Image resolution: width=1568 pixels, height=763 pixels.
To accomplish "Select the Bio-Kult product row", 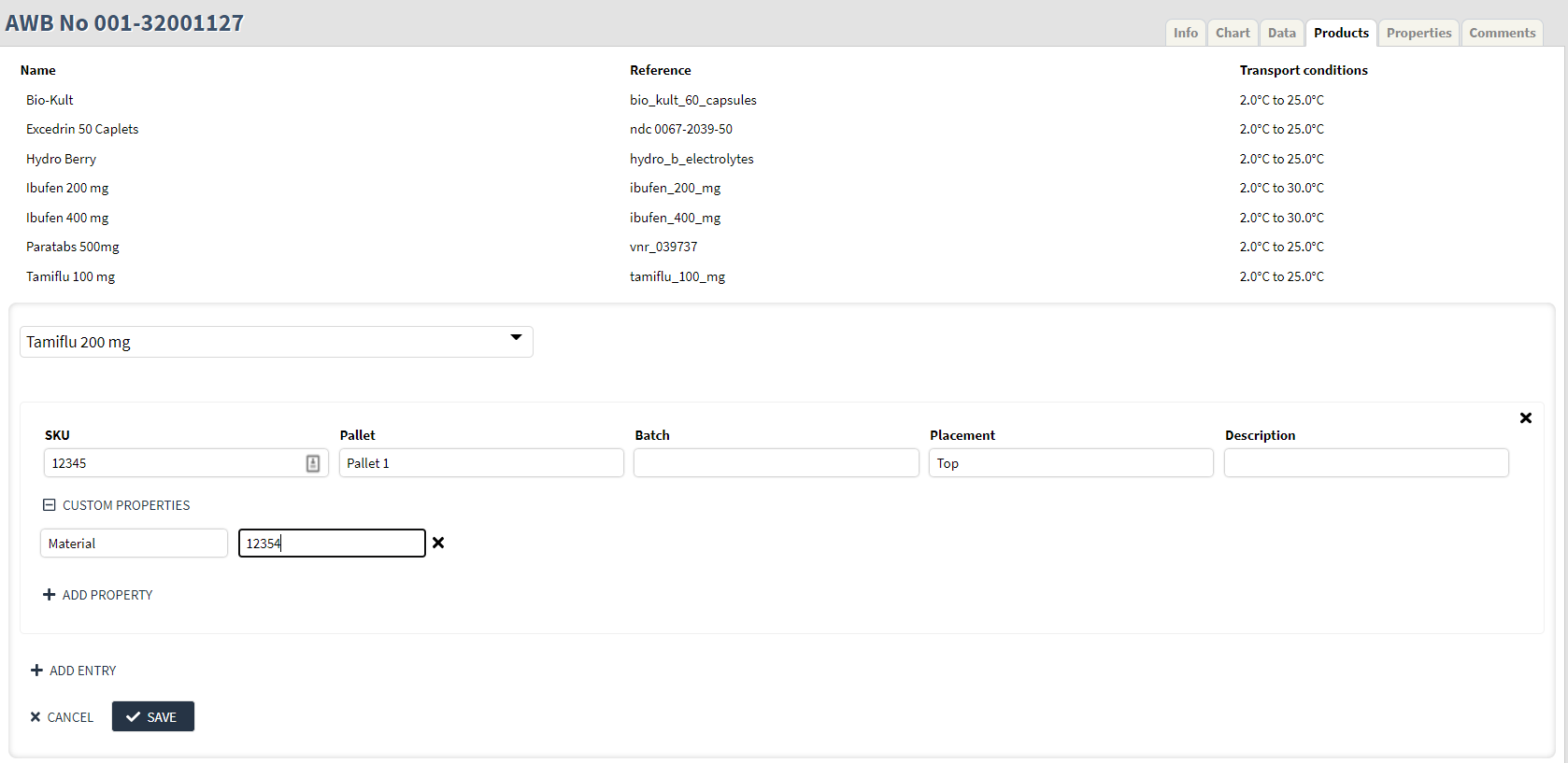I will click(50, 100).
